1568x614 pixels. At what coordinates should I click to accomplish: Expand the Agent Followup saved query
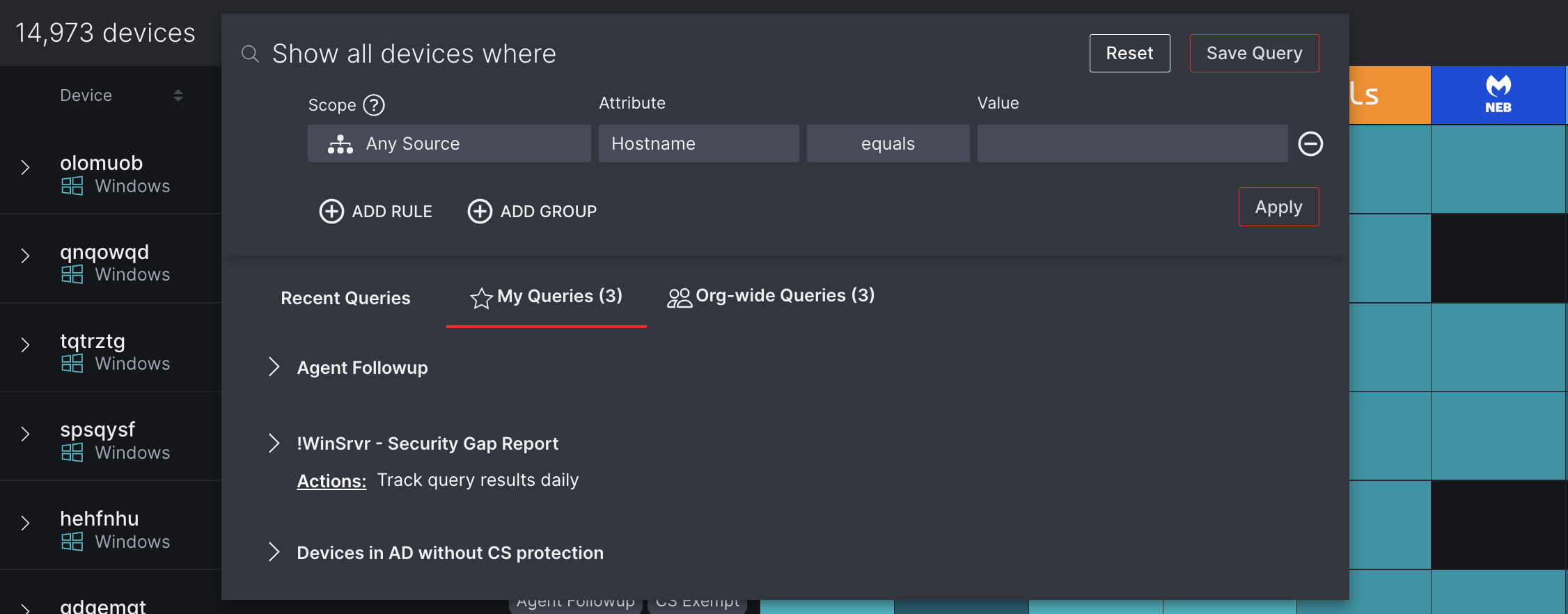click(x=273, y=367)
